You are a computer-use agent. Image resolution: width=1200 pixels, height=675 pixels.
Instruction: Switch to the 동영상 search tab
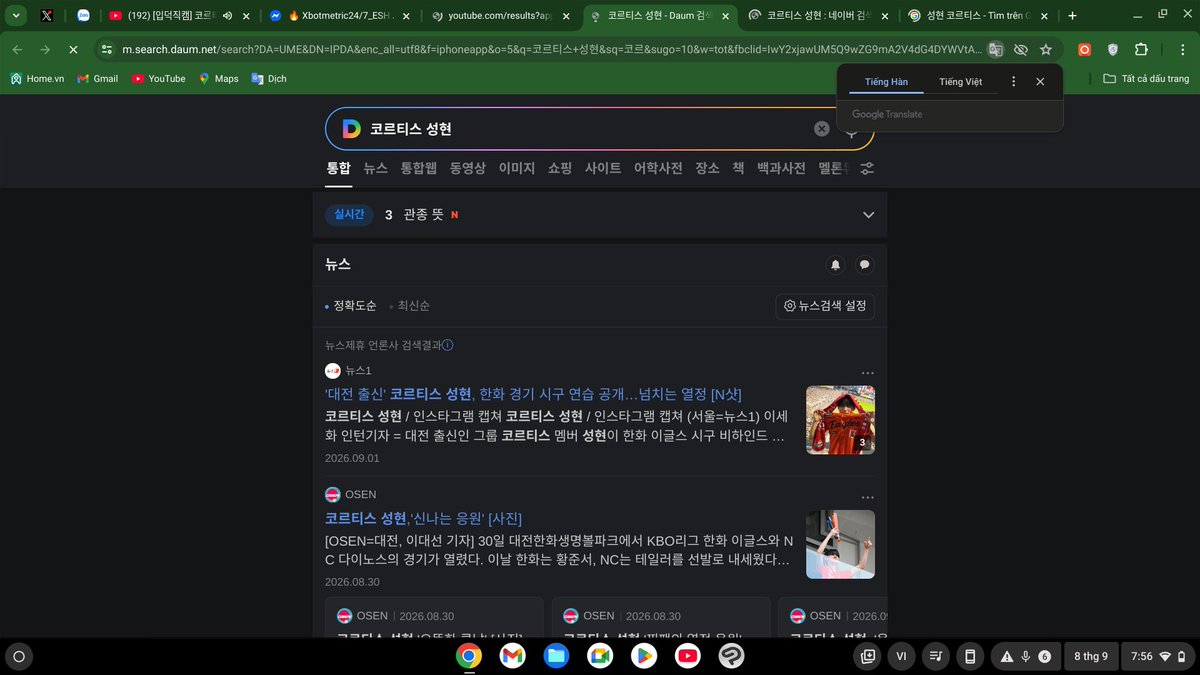coord(467,168)
